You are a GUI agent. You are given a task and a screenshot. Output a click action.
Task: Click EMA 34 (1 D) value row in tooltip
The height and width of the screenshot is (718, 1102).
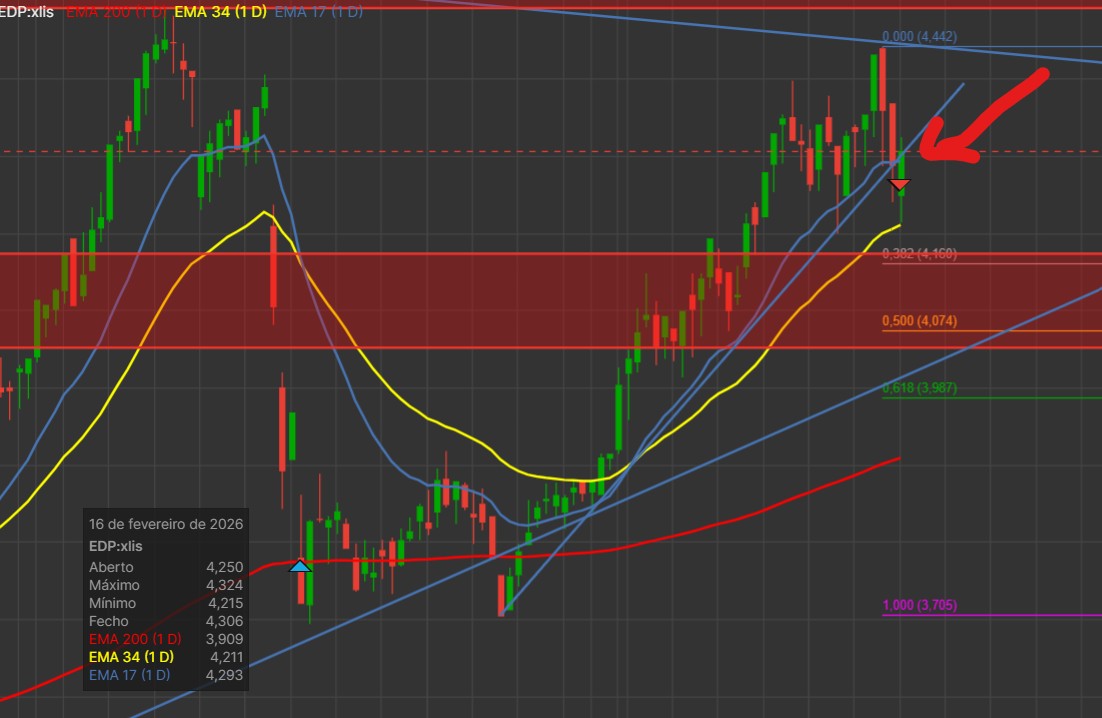(166, 657)
